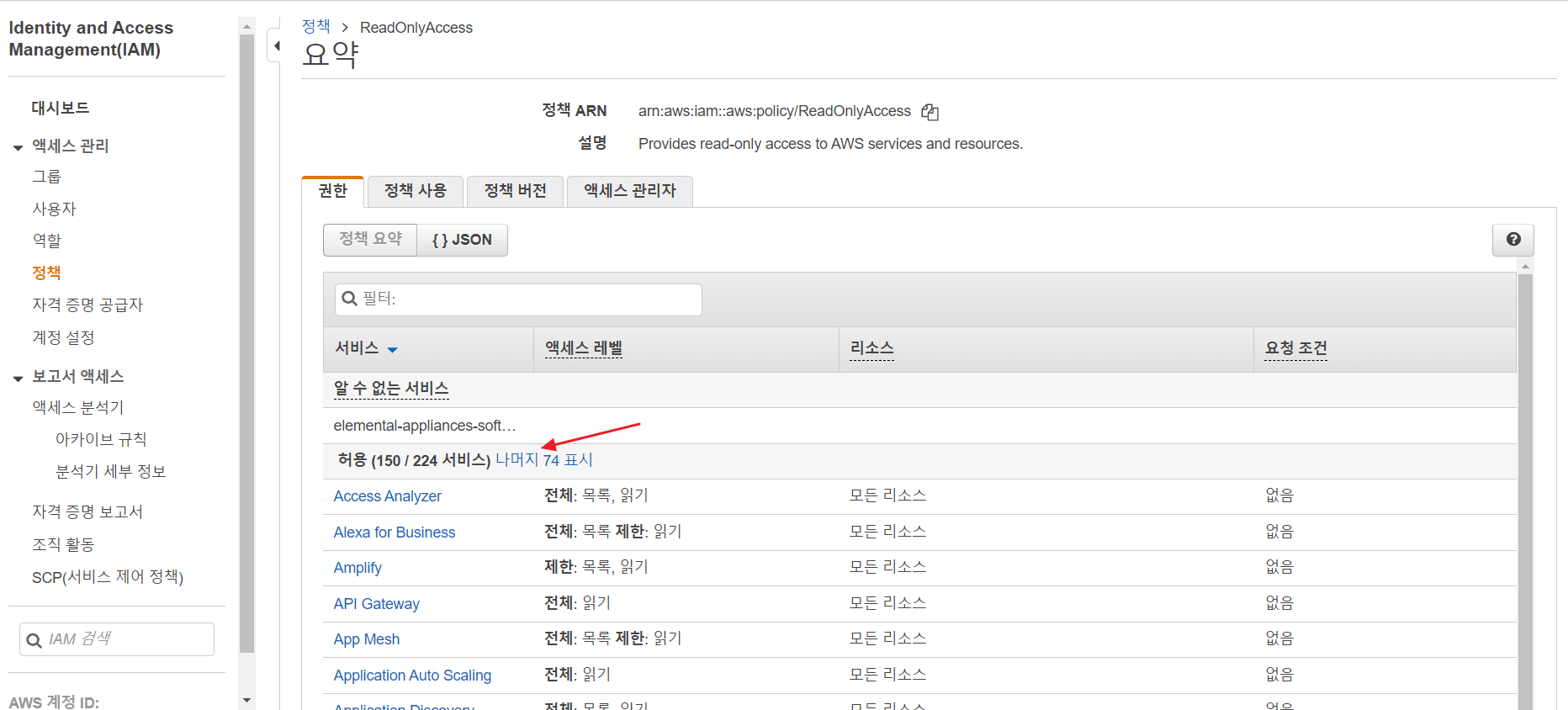This screenshot has height=710, width=1568.
Task: Open the 정책 버전 tab
Action: (x=515, y=191)
